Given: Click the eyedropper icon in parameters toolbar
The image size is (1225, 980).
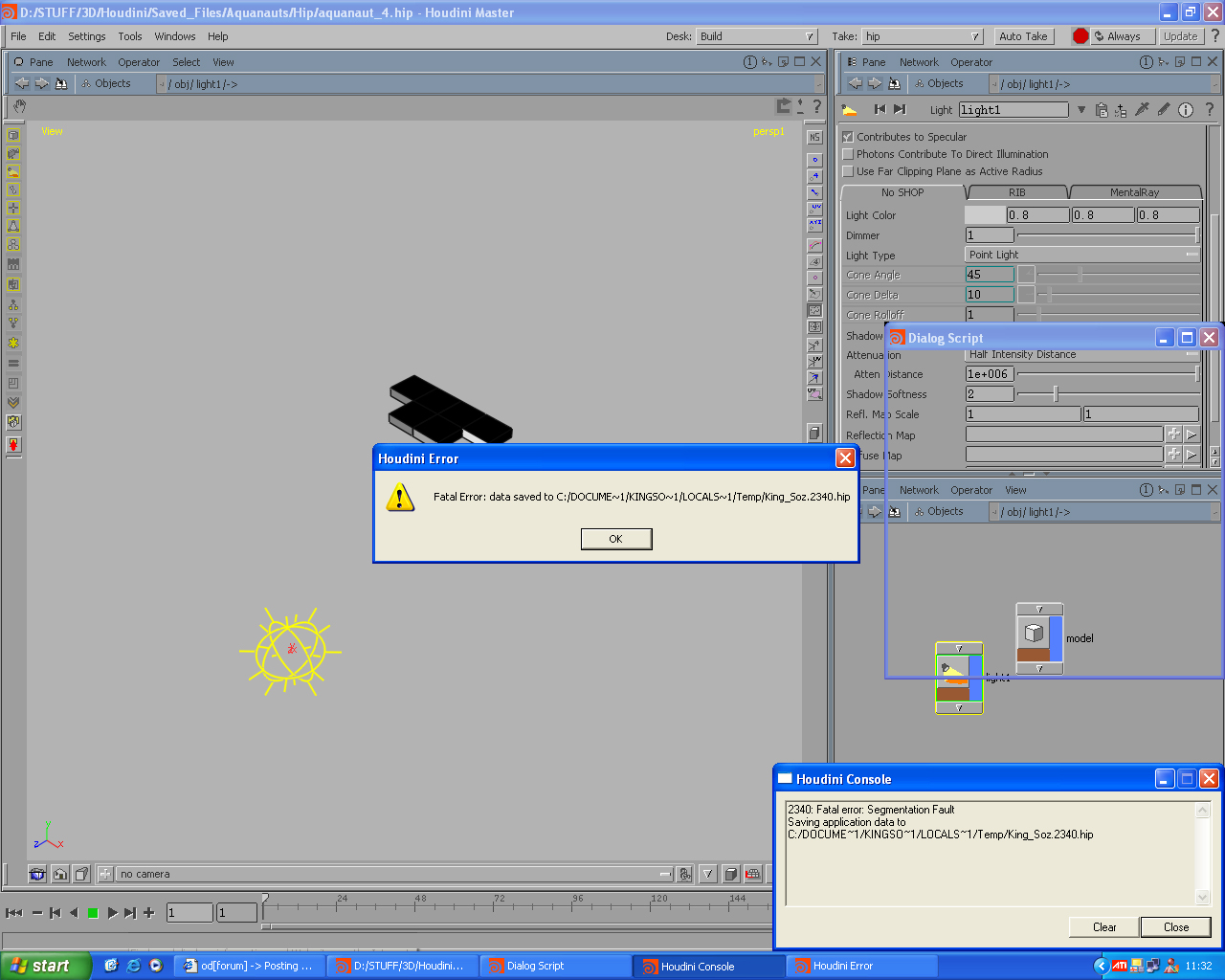Looking at the screenshot, I should (1142, 110).
